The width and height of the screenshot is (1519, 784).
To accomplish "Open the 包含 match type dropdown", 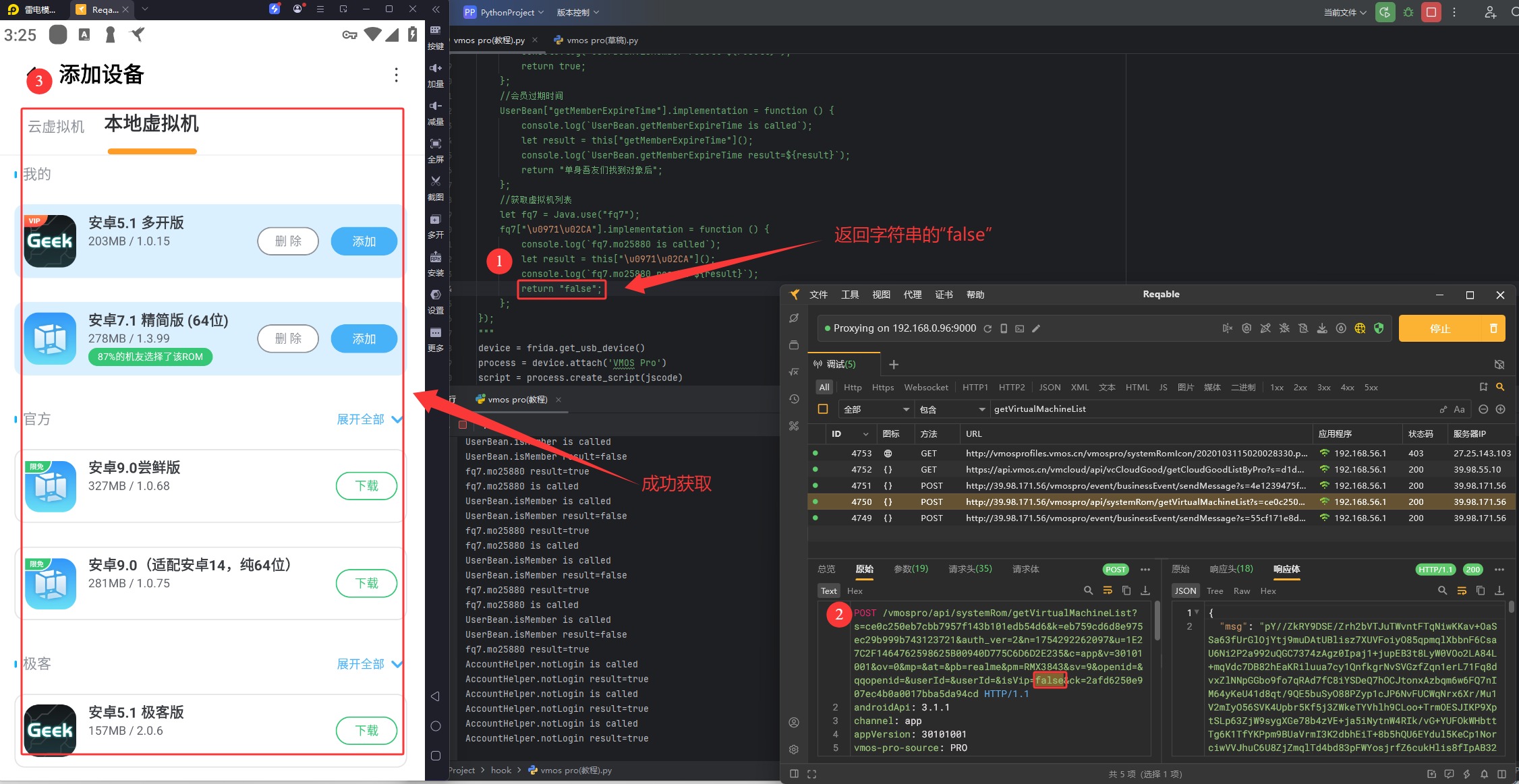I will click(x=952, y=409).
